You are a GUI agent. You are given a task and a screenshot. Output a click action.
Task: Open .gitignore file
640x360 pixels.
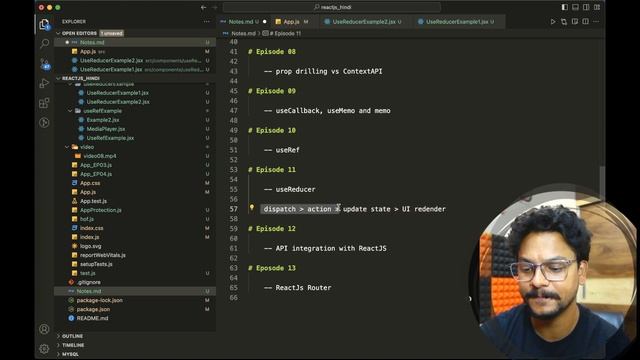(89, 281)
